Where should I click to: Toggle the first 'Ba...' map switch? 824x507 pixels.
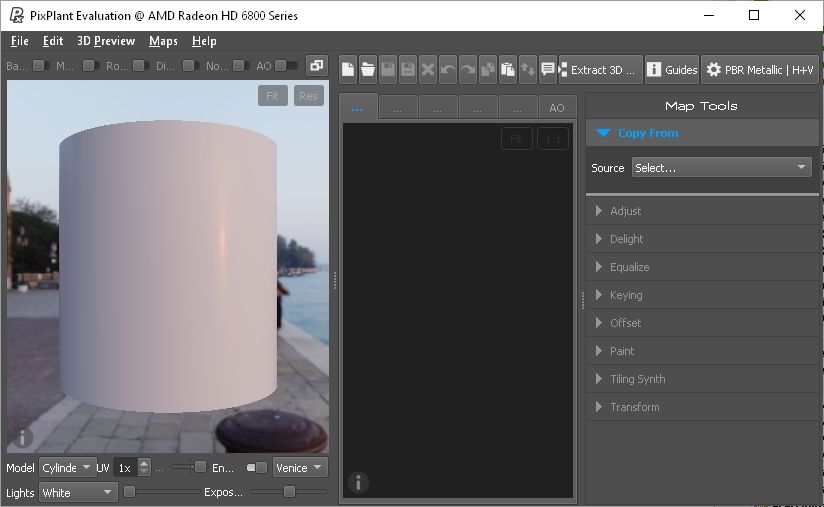click(x=40, y=66)
